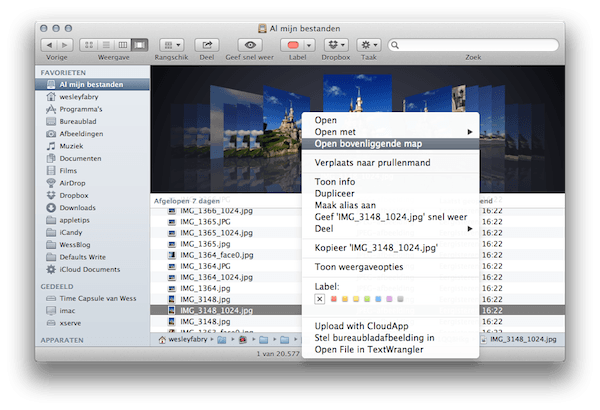The image size is (600, 410).
Task: Choose Kopieer 'IMG_3148_1024.jpg'
Action: (391, 248)
